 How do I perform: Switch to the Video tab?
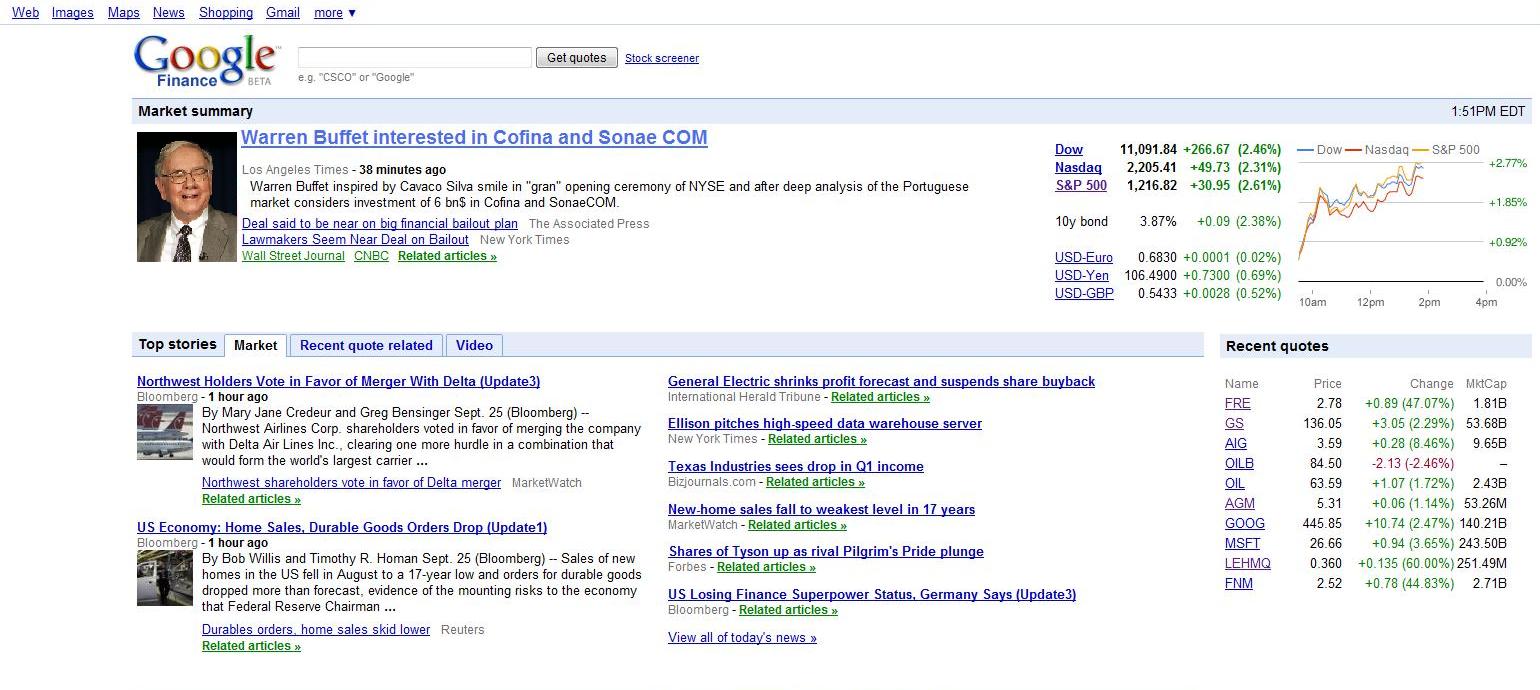[474, 345]
